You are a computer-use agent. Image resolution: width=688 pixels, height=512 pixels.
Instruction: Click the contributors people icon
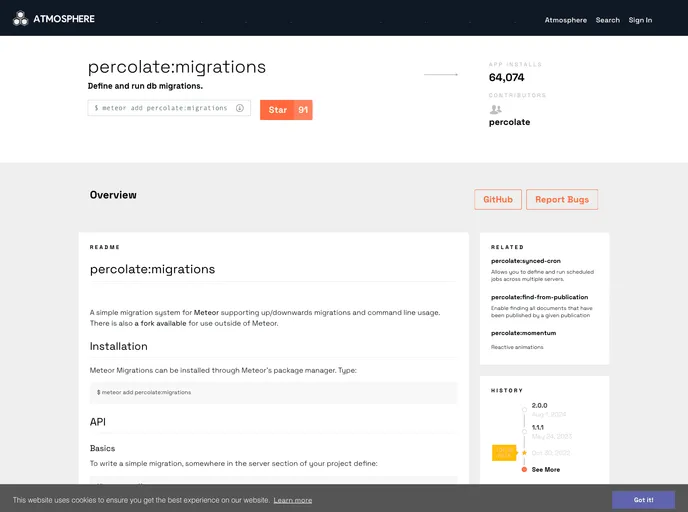click(x=495, y=109)
